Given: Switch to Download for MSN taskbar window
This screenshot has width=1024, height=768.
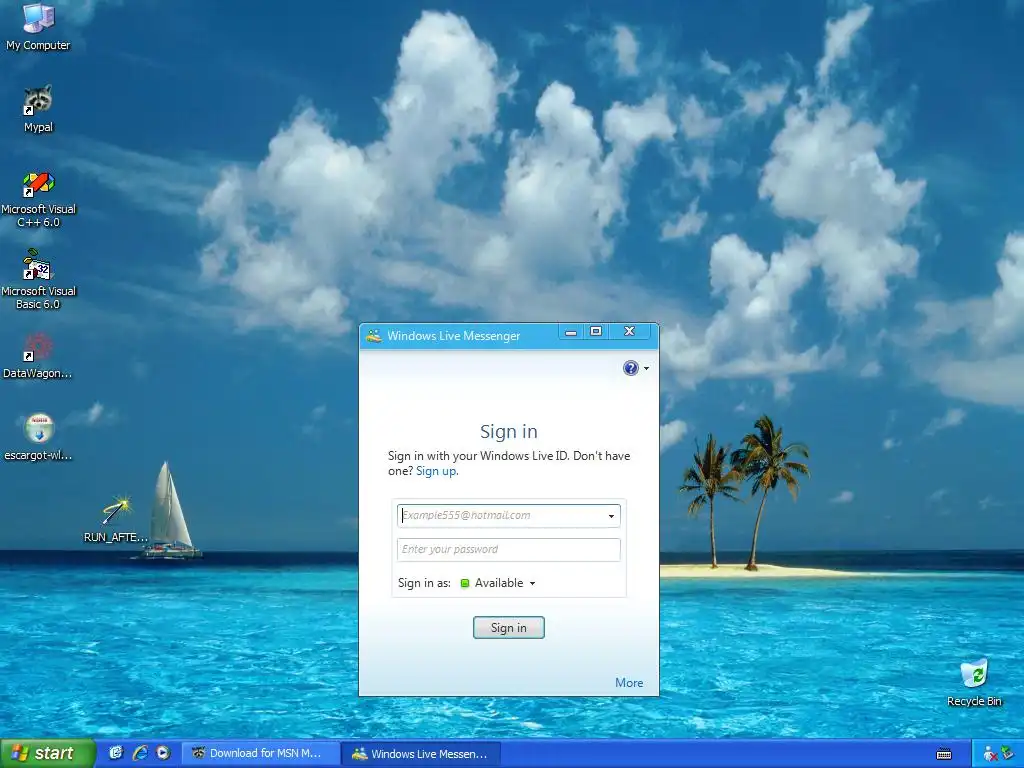Looking at the screenshot, I should [x=261, y=753].
